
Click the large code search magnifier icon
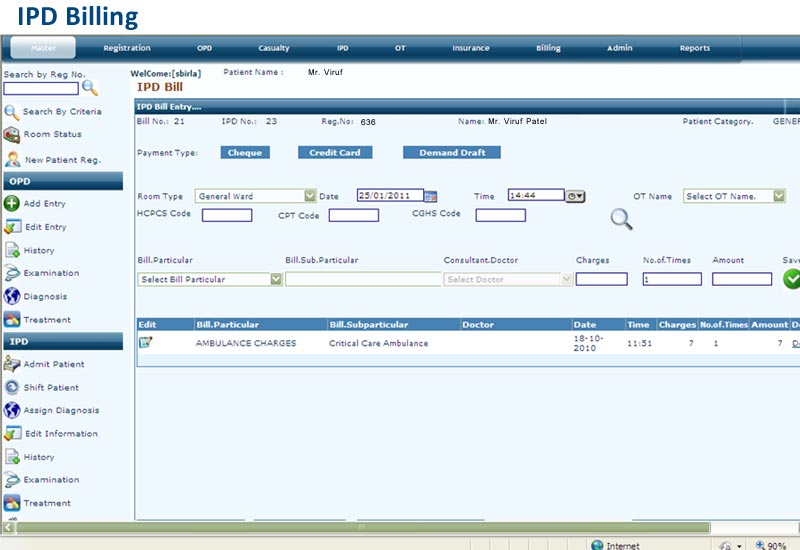tap(621, 219)
